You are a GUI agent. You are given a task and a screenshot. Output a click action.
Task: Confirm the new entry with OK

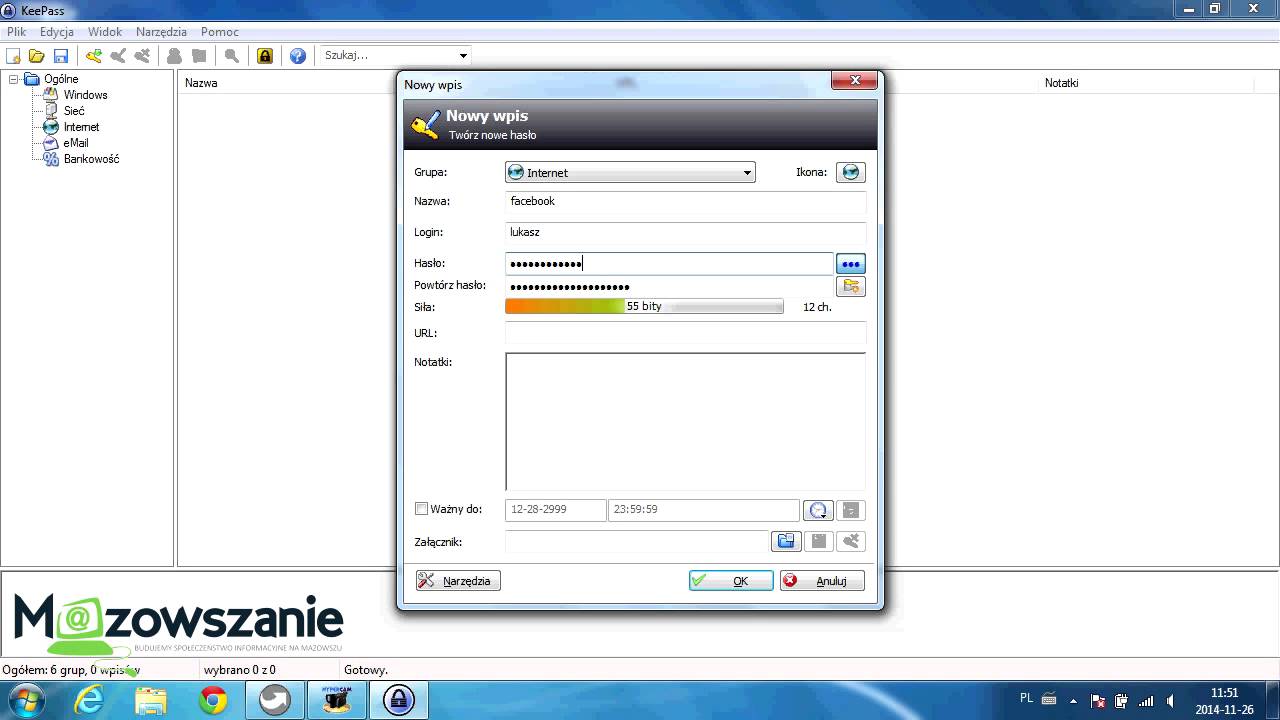click(731, 581)
